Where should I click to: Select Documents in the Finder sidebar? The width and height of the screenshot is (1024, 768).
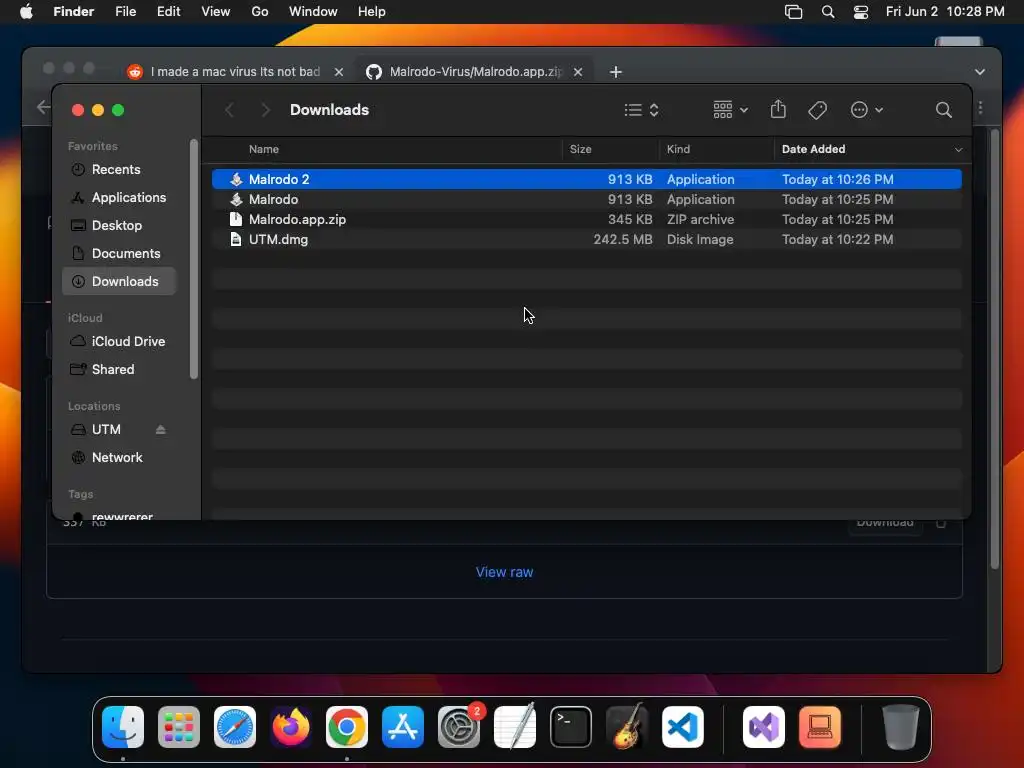(119, 253)
